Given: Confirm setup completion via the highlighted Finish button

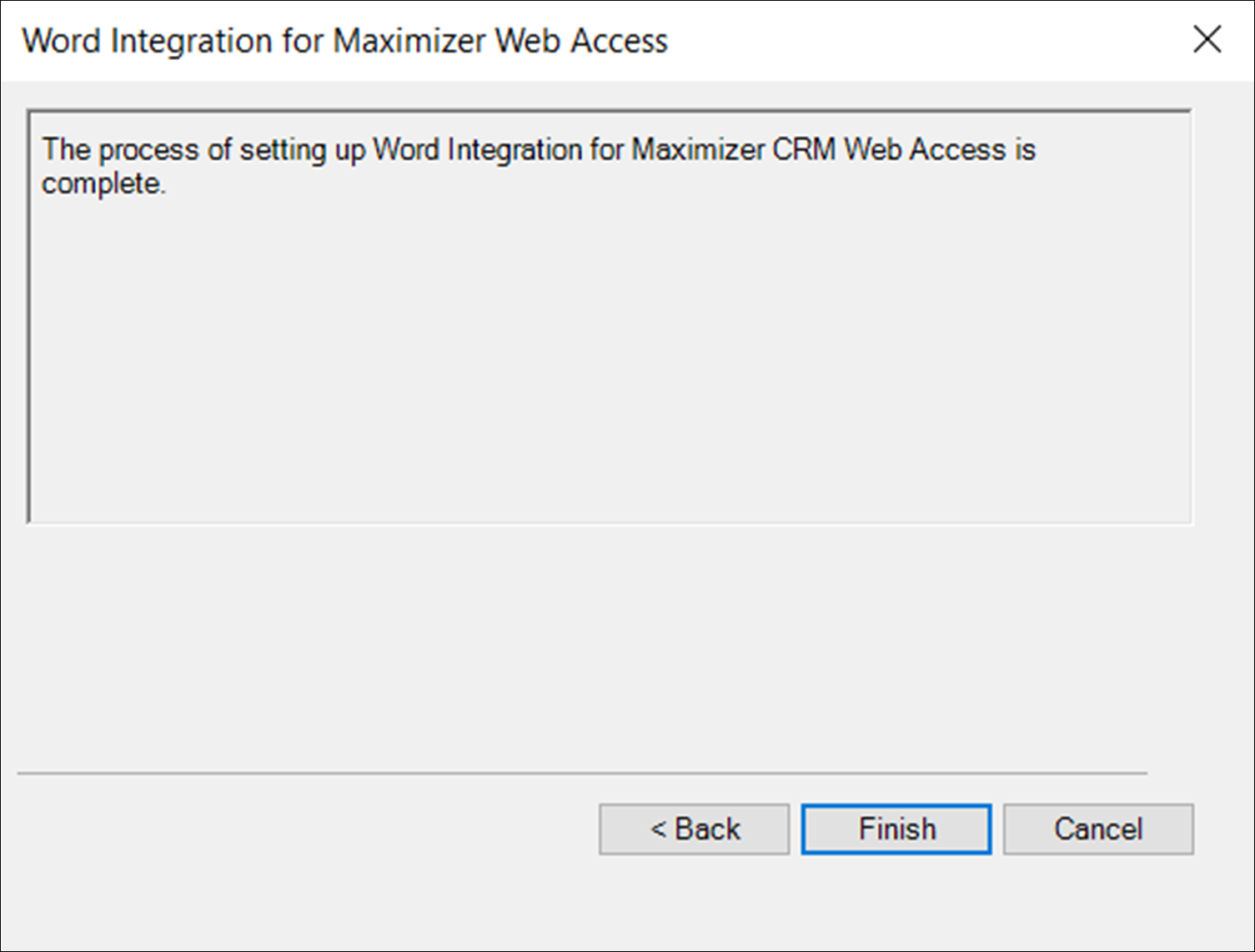Looking at the screenshot, I should (x=896, y=829).
